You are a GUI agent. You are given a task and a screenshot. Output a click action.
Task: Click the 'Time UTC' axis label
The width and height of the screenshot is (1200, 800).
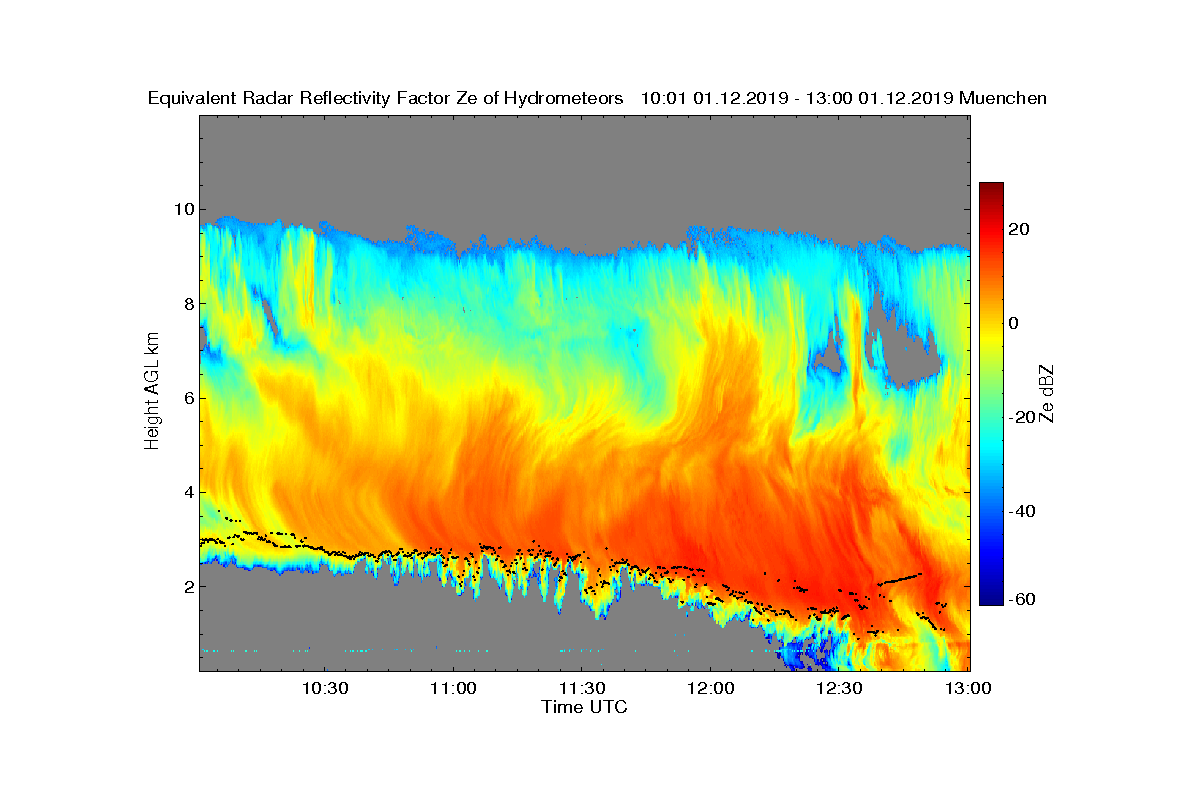(x=585, y=707)
